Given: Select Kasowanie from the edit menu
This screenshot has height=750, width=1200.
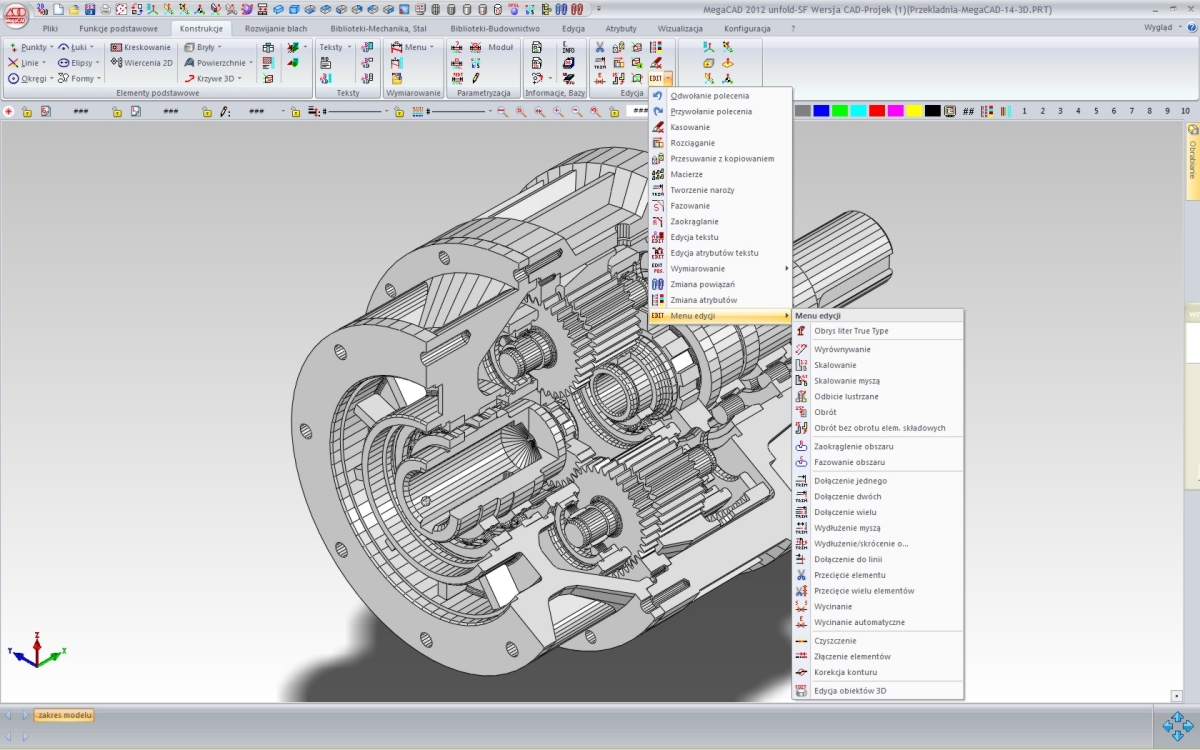Looking at the screenshot, I should coord(690,127).
